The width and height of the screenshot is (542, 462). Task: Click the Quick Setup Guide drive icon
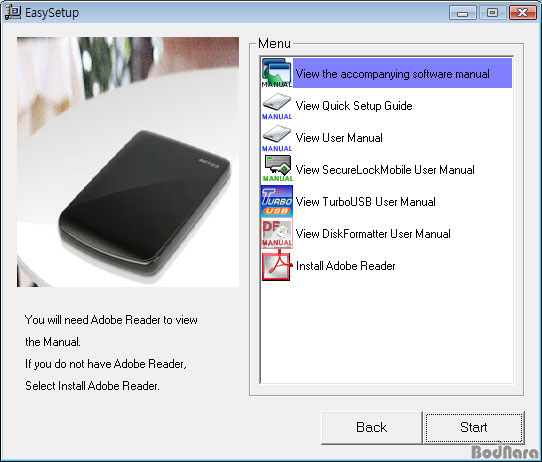pyautogui.click(x=277, y=106)
